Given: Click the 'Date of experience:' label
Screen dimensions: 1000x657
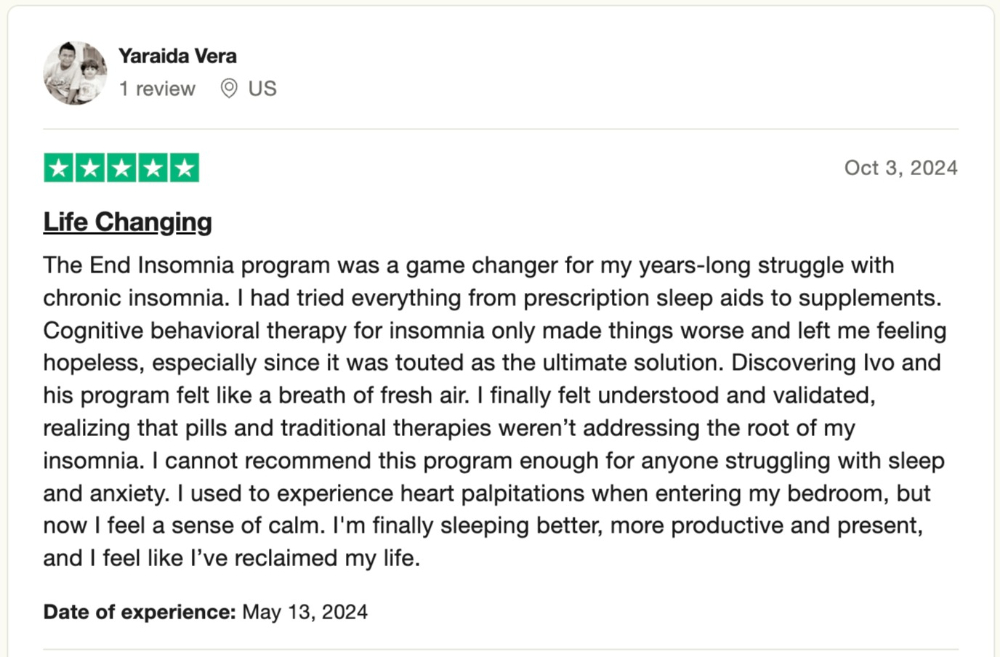Looking at the screenshot, I should click(x=140, y=612).
